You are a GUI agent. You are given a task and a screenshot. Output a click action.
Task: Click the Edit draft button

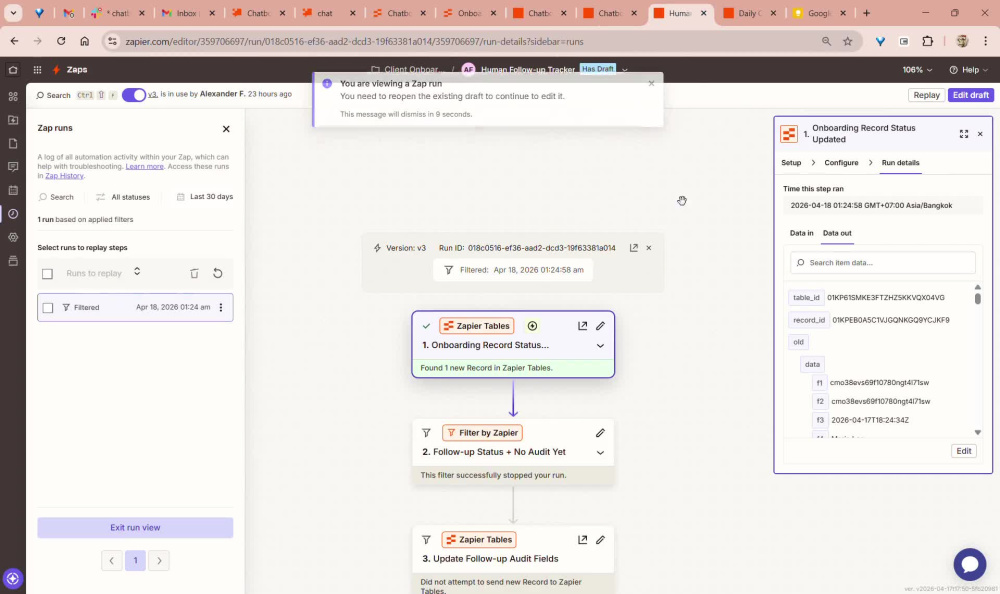(x=970, y=95)
